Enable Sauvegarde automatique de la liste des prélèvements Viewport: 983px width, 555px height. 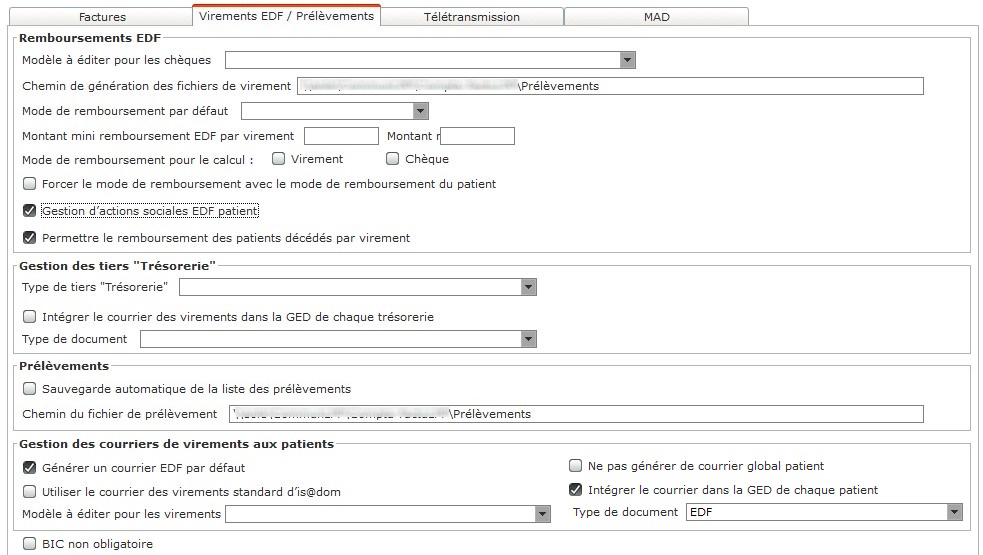click(x=29, y=389)
